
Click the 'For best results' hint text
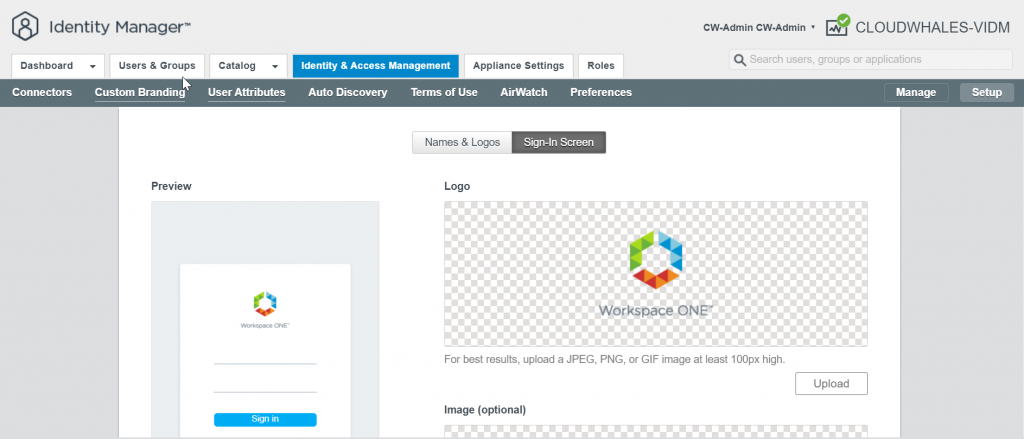click(615, 359)
